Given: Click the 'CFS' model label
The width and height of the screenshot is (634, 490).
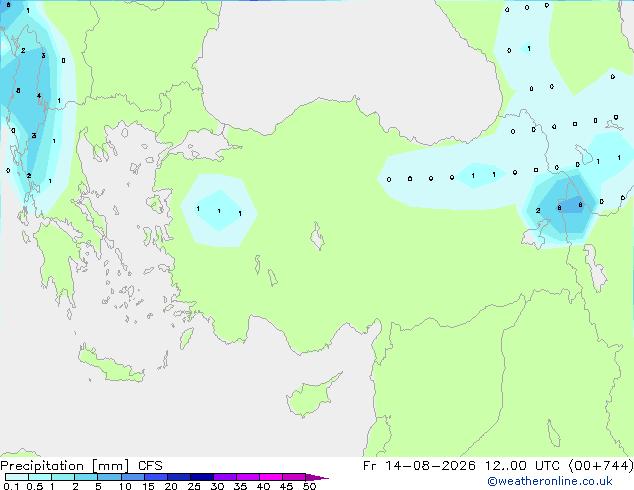Looking at the screenshot, I should point(150,466).
